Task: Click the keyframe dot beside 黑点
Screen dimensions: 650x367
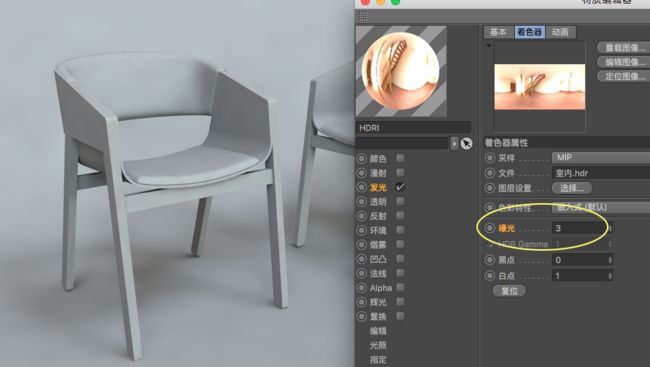Action: pyautogui.click(x=490, y=260)
